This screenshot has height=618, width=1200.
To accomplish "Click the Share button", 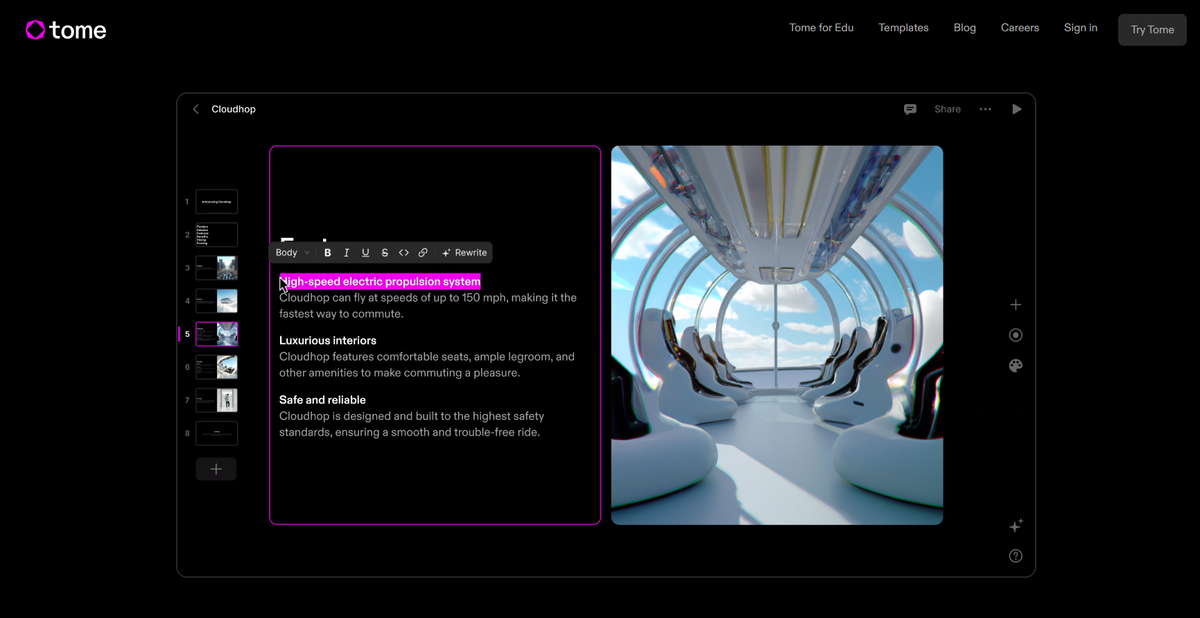I will point(947,109).
